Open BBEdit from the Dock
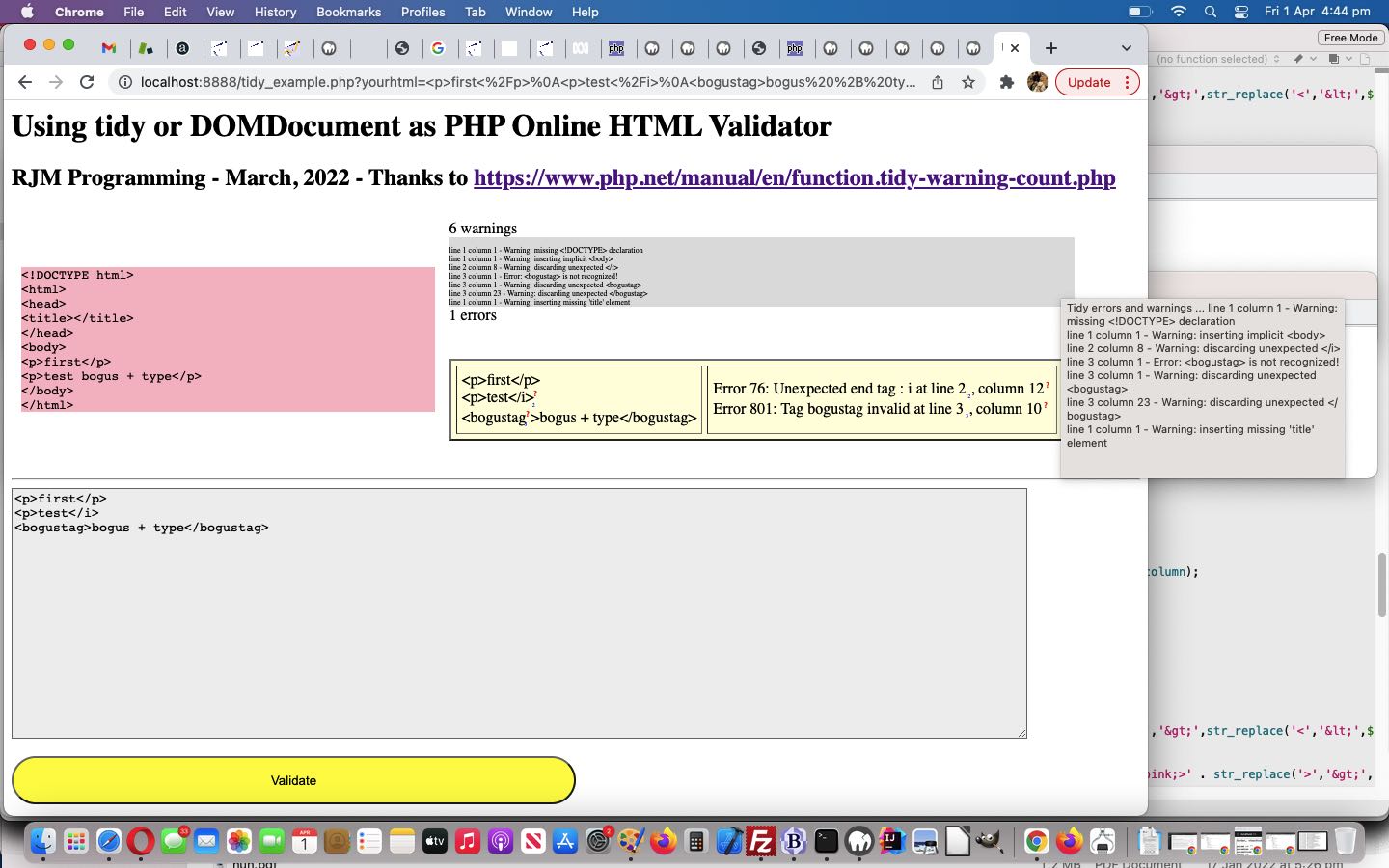Screen dimensions: 1389x868 [x=793, y=841]
